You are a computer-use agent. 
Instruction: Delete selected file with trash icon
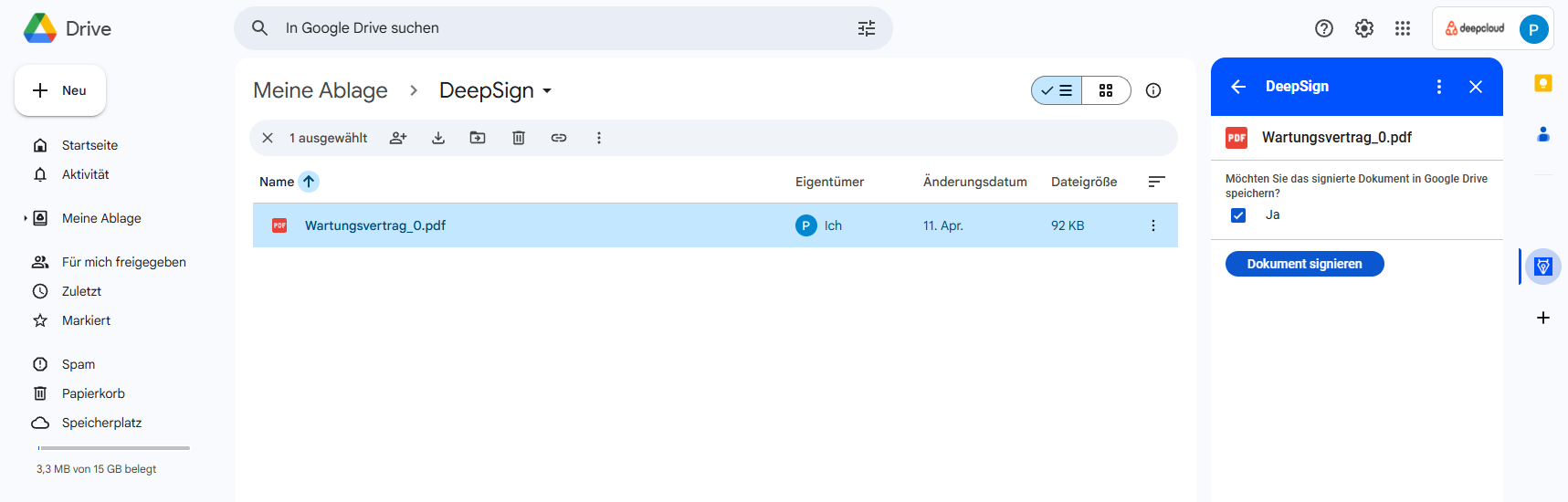(x=519, y=138)
